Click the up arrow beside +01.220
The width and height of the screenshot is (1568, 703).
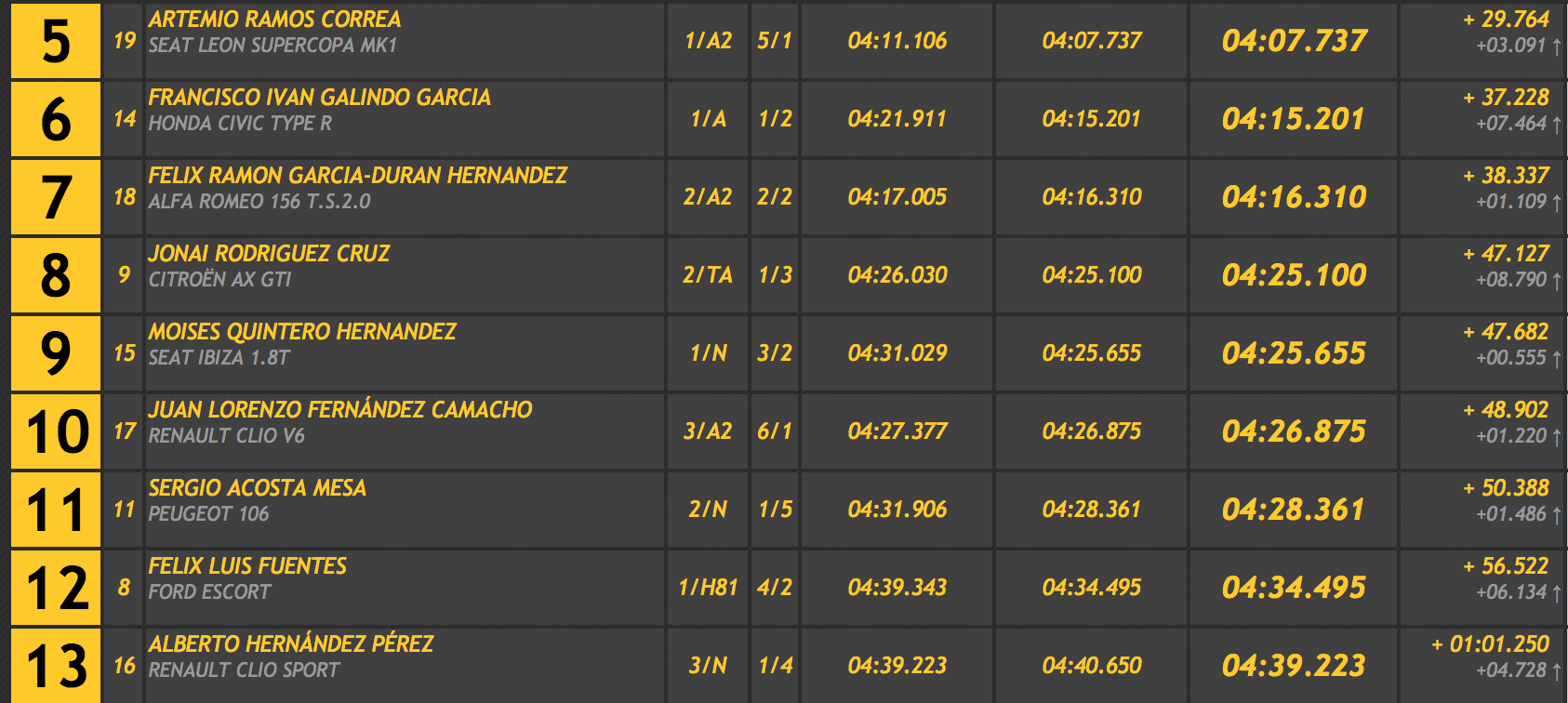pos(1557,437)
